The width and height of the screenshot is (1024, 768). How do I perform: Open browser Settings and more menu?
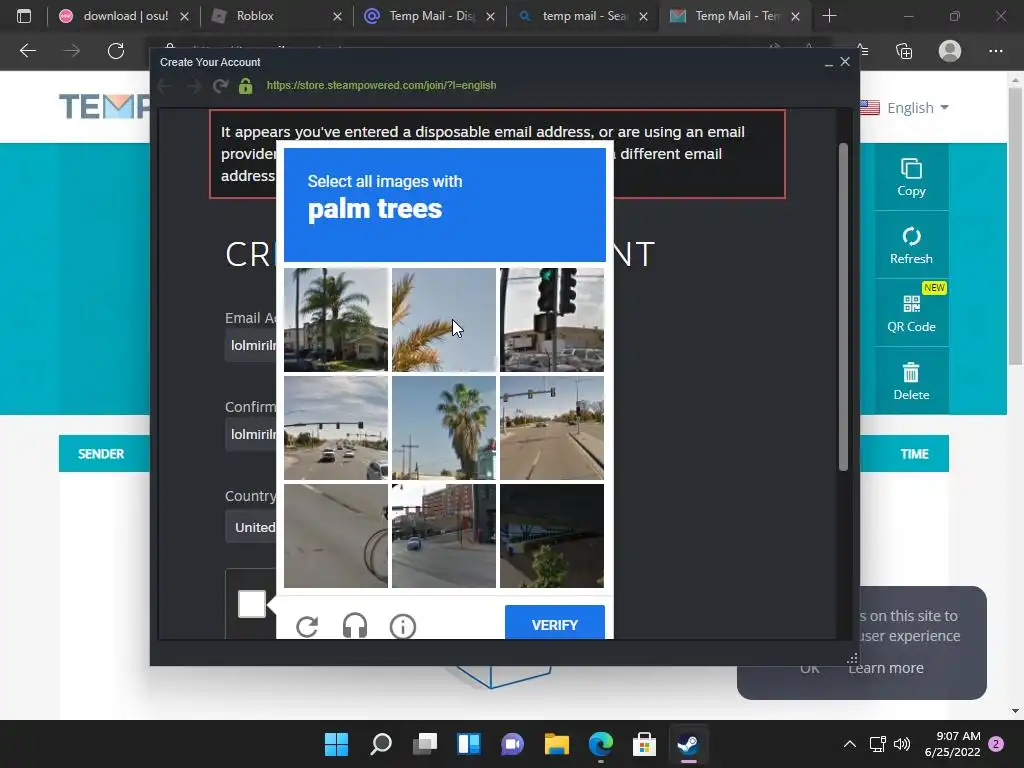pyautogui.click(x=995, y=51)
